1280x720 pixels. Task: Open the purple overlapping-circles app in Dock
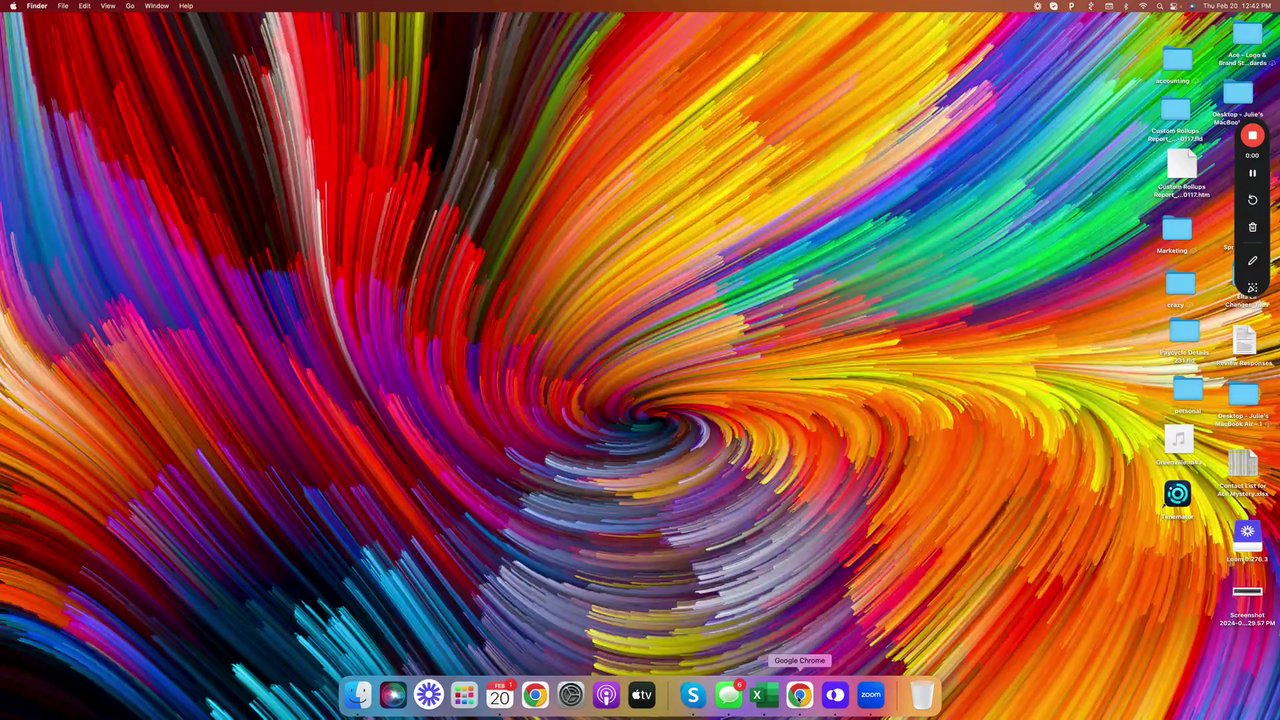click(835, 694)
